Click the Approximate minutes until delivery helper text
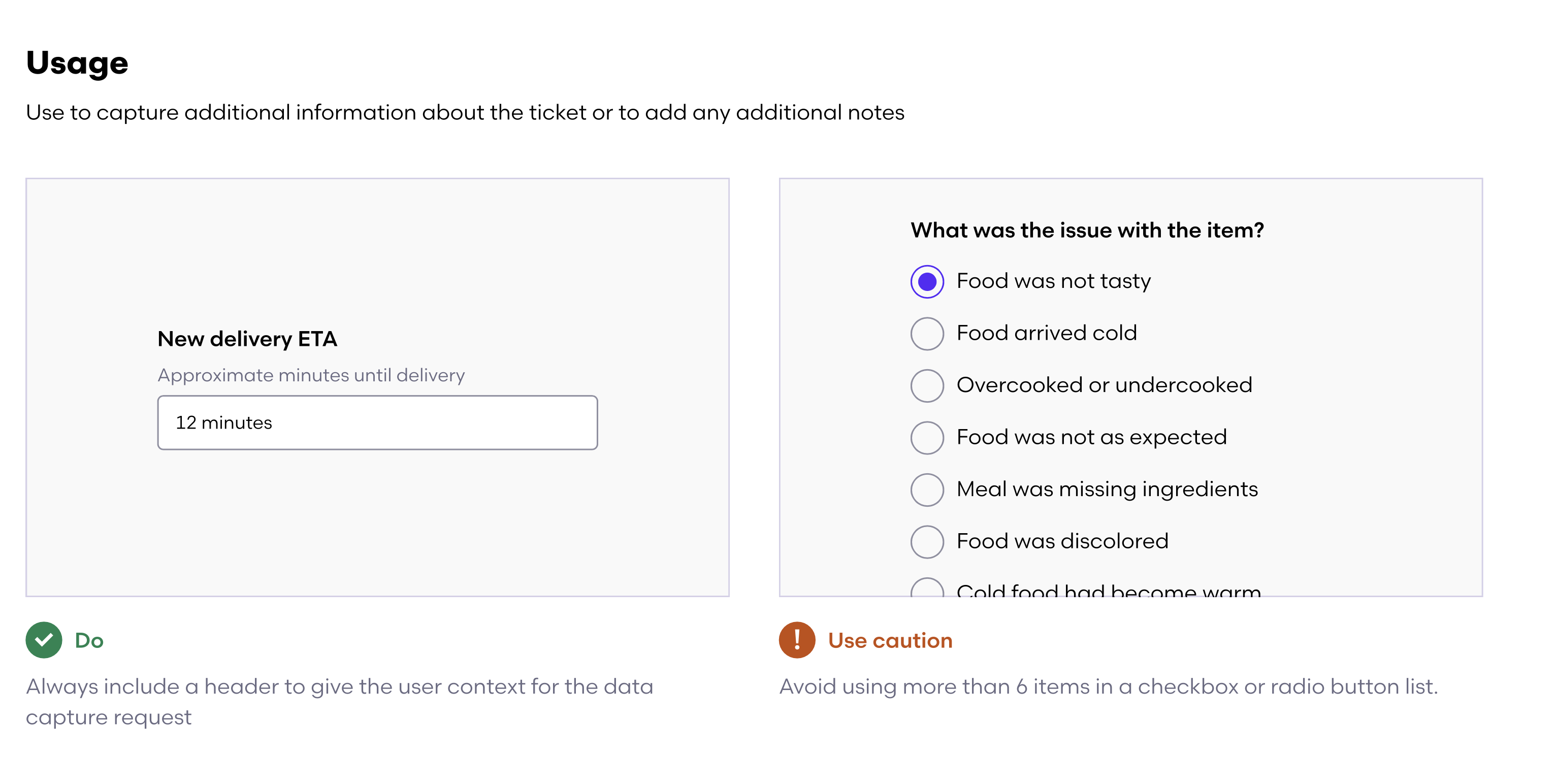The image size is (1556, 784). [310, 375]
